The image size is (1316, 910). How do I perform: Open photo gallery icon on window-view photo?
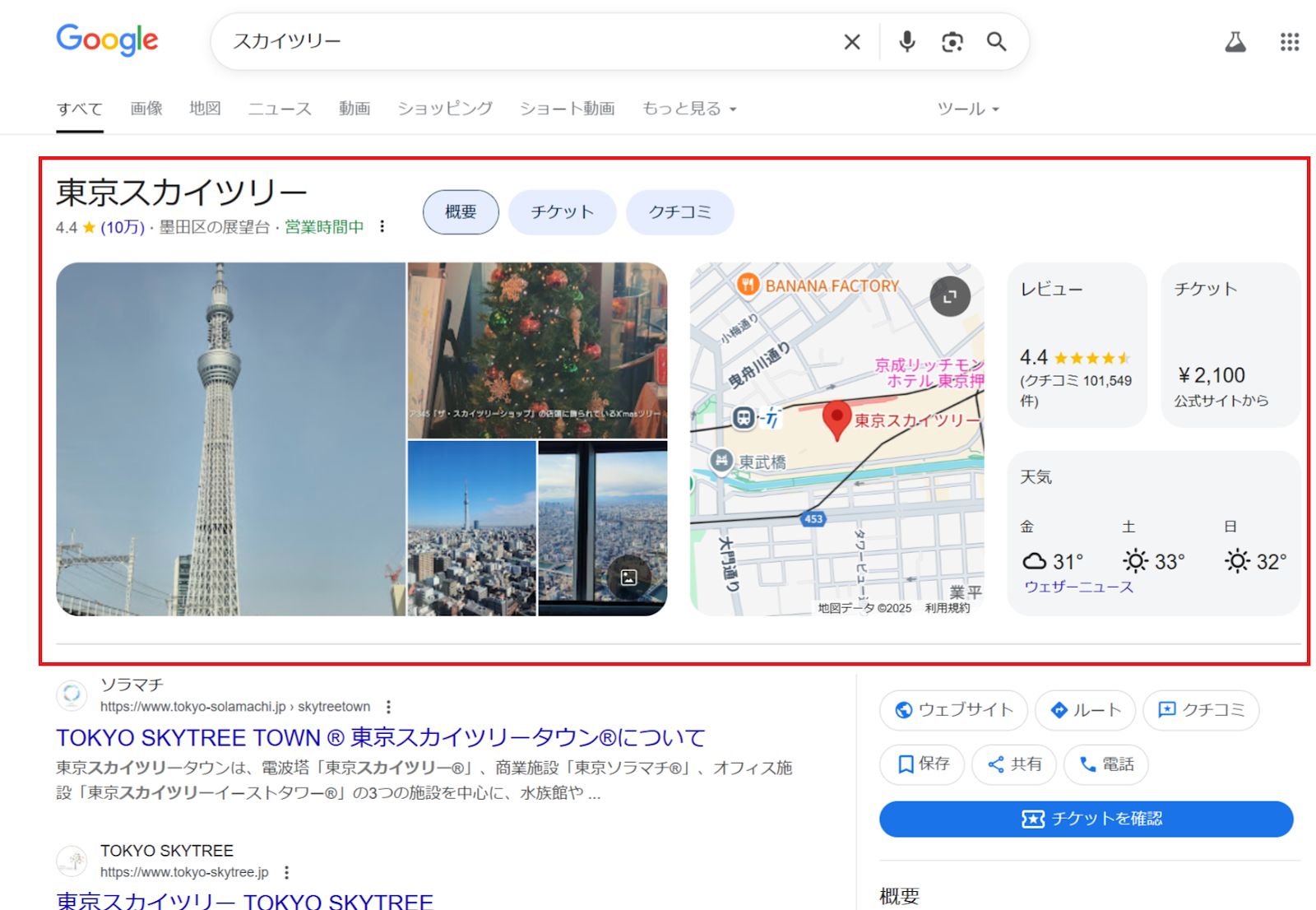pos(629,578)
